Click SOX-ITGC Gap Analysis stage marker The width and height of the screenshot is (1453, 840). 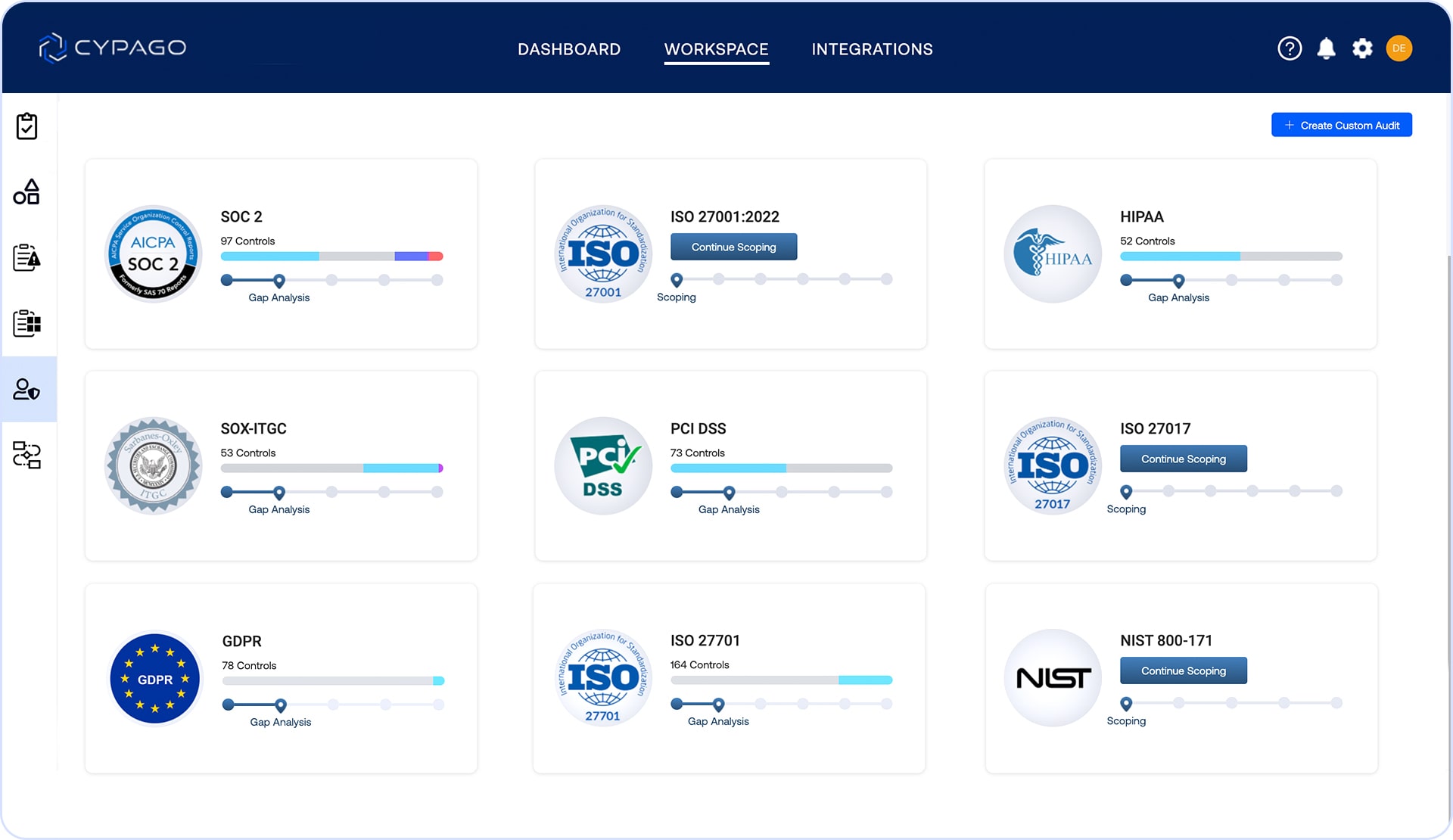click(x=279, y=493)
